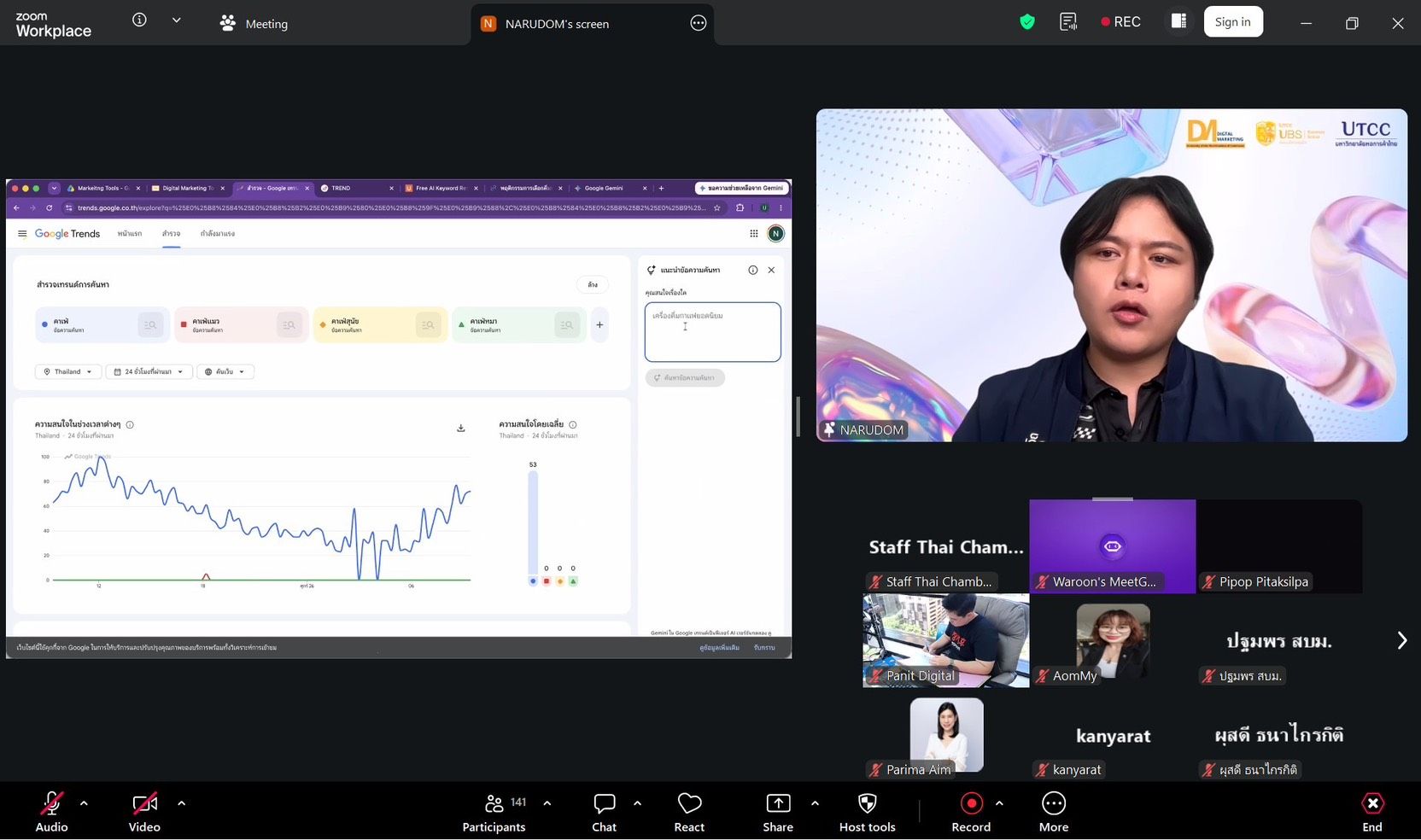Screen dimensions: 1421x840
Task: Click the interest topic text box
Action: (x=712, y=332)
